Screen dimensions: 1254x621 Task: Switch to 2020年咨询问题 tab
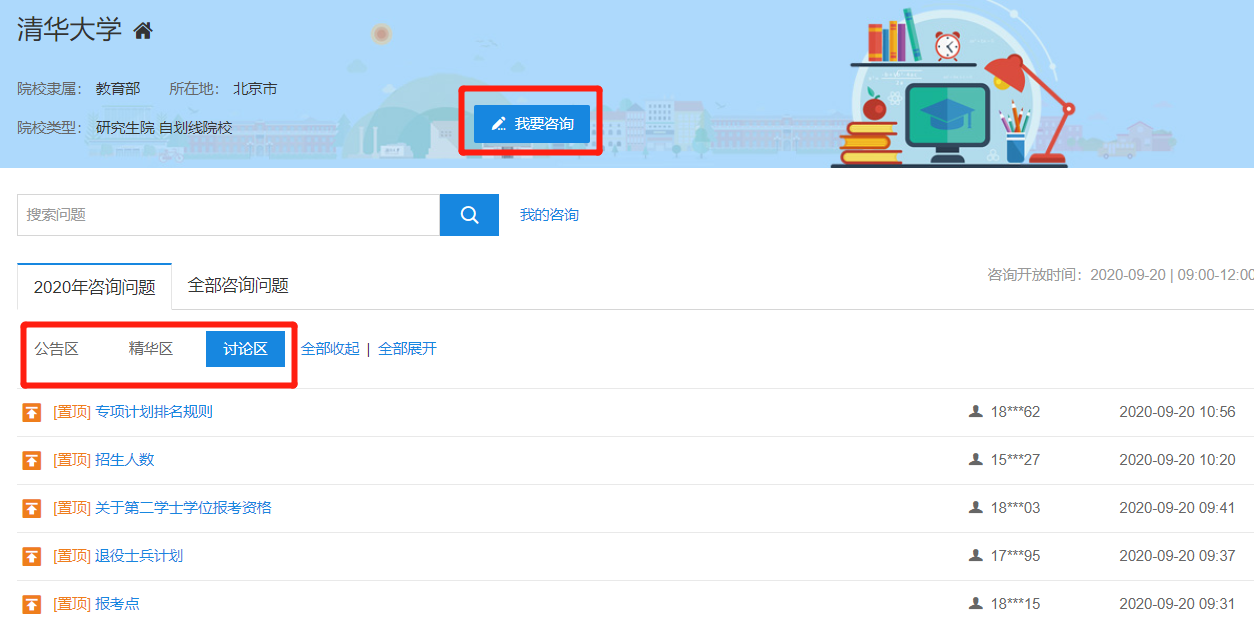[95, 287]
